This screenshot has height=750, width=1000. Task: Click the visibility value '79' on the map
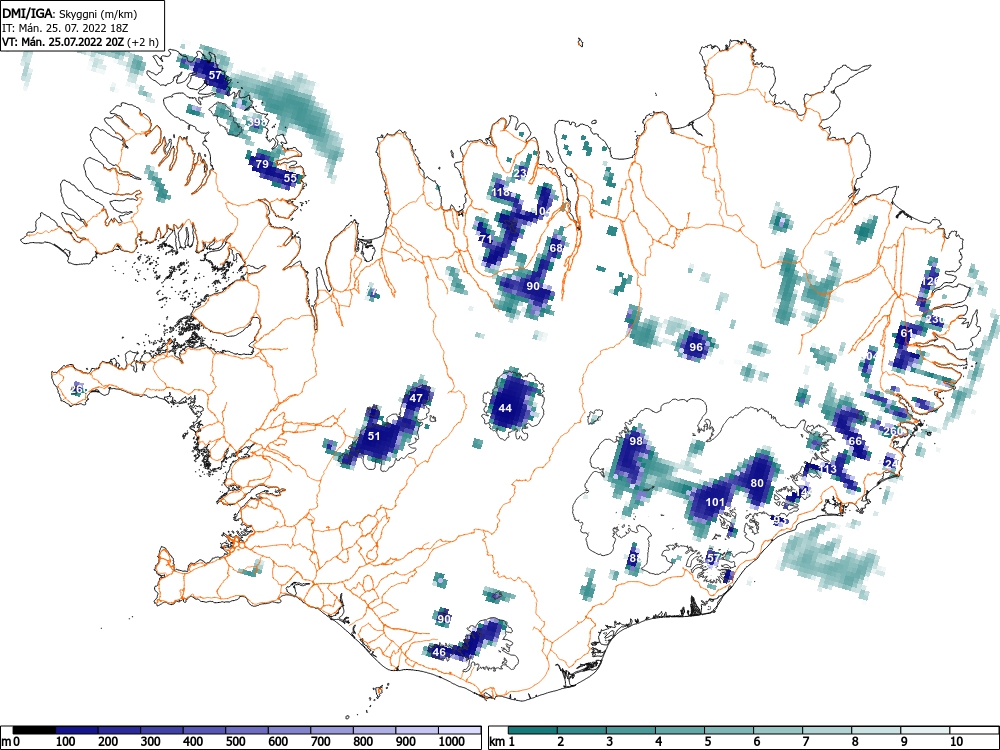pyautogui.click(x=261, y=164)
